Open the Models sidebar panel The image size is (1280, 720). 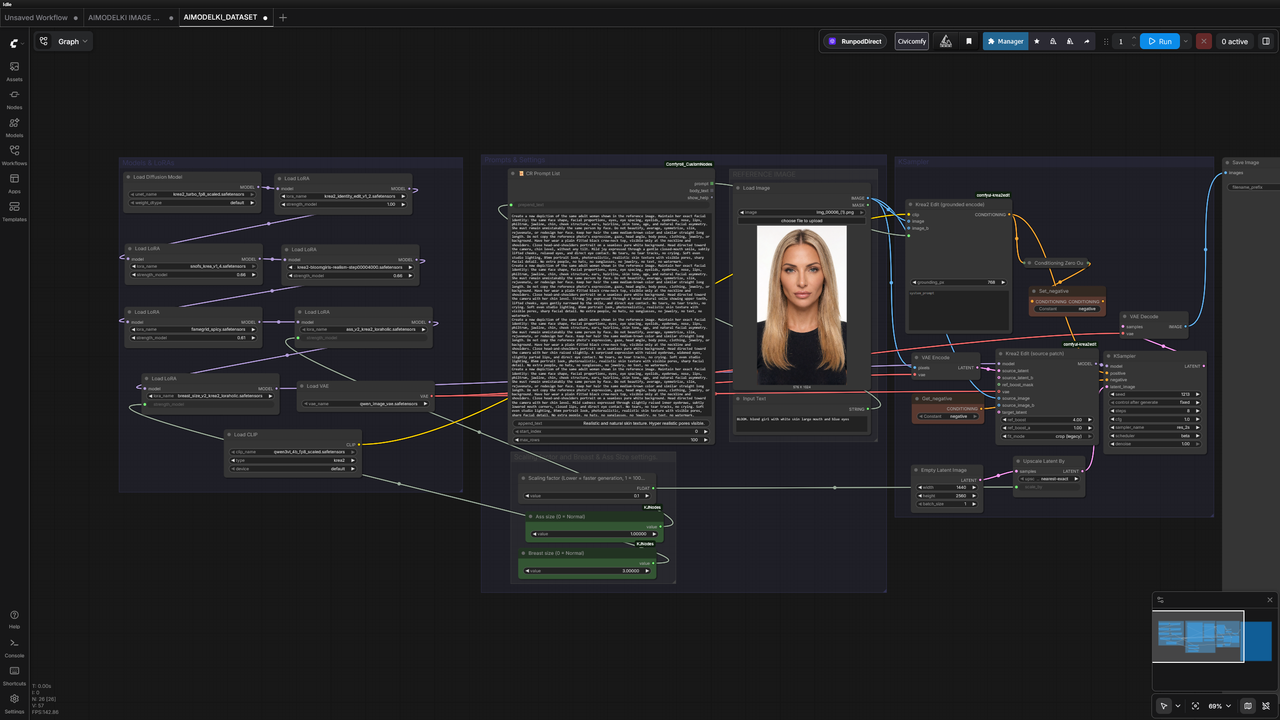[14, 127]
